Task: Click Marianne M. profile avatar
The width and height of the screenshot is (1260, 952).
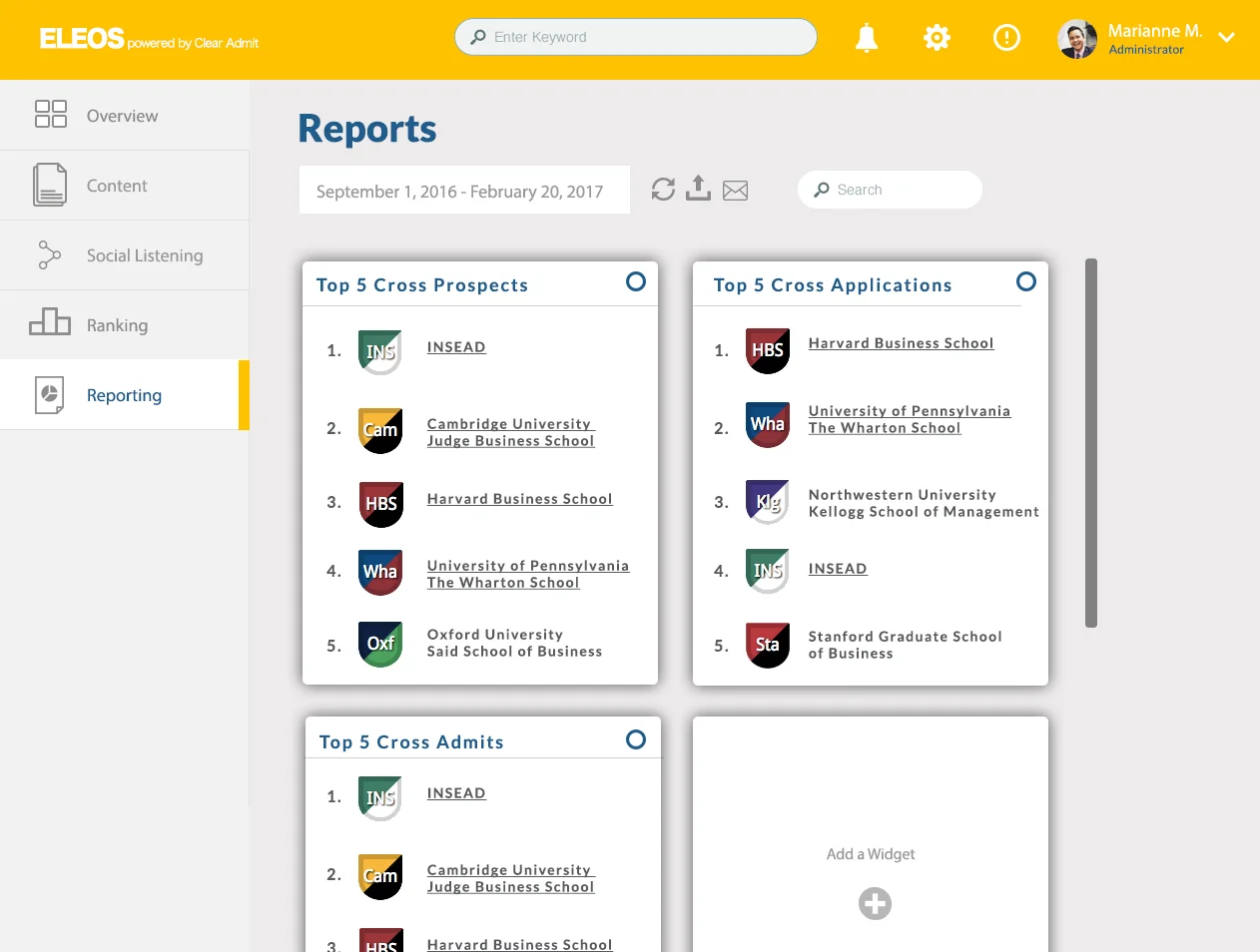Action: tap(1077, 39)
